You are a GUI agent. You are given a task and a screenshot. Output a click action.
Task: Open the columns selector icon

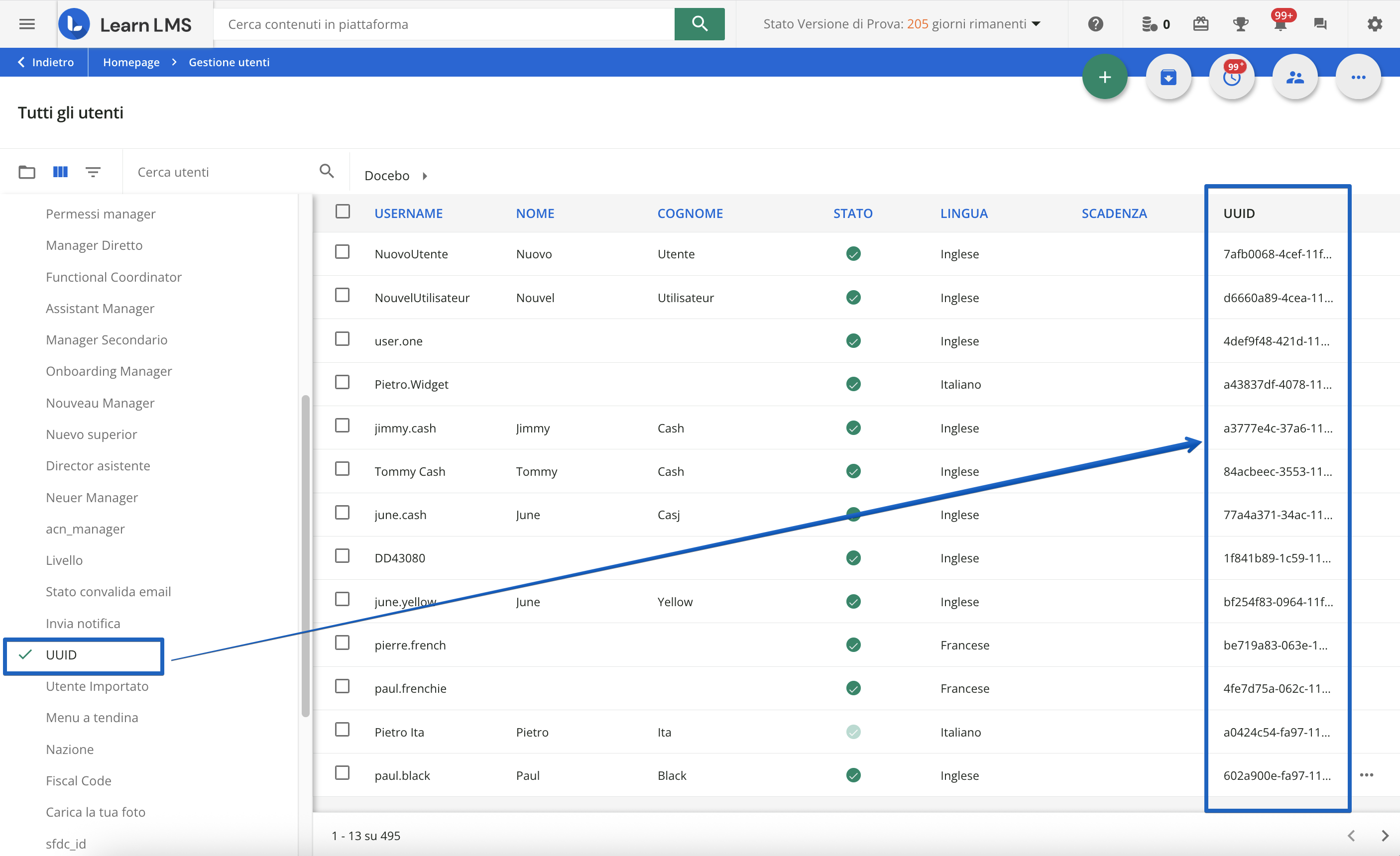point(60,172)
